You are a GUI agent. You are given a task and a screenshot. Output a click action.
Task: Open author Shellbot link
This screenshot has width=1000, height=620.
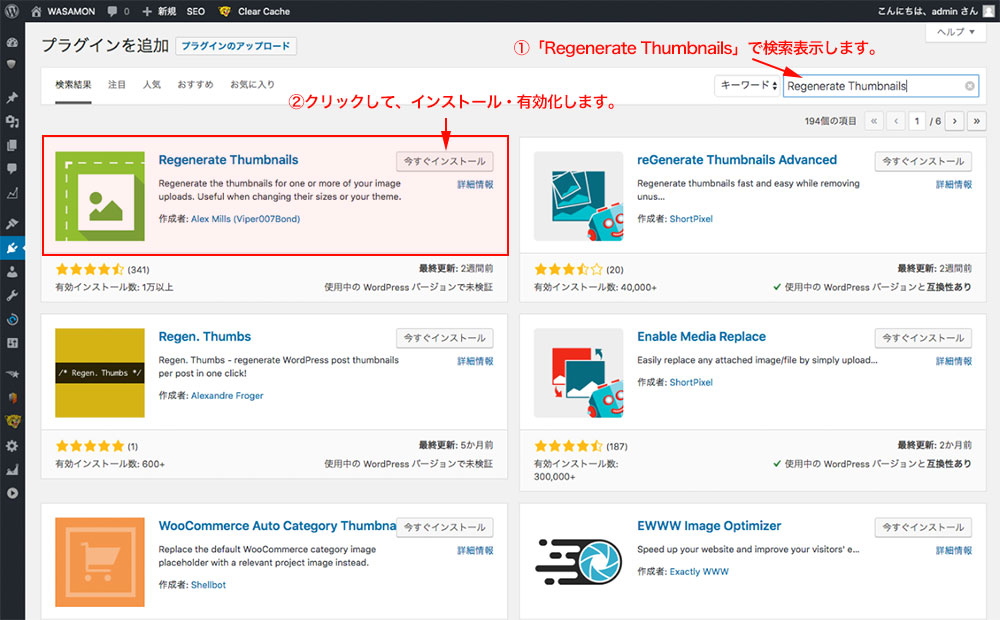tap(209, 585)
